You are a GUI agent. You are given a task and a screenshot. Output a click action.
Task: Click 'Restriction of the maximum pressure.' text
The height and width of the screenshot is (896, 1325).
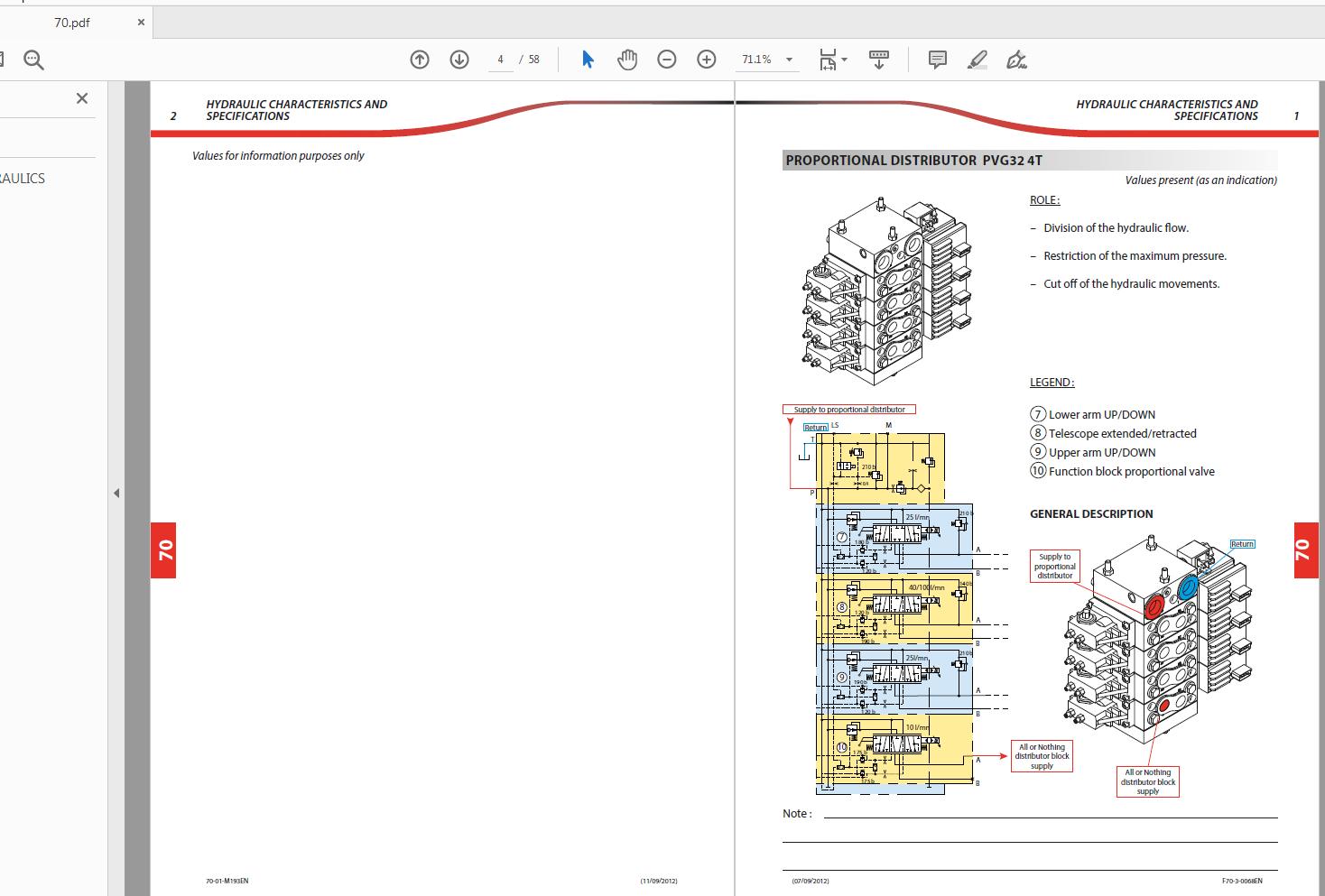click(1135, 255)
